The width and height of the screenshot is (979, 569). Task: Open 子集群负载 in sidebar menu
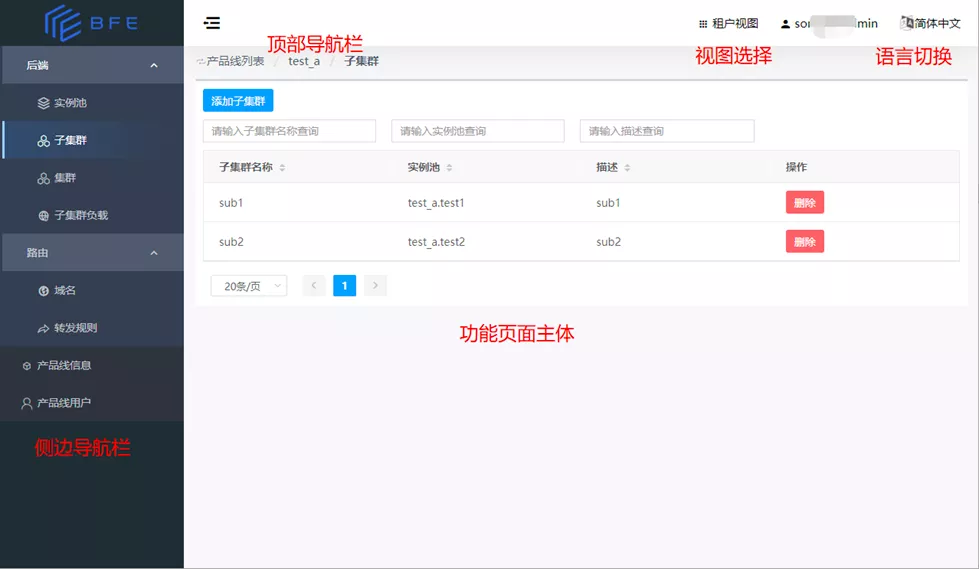tap(92, 215)
